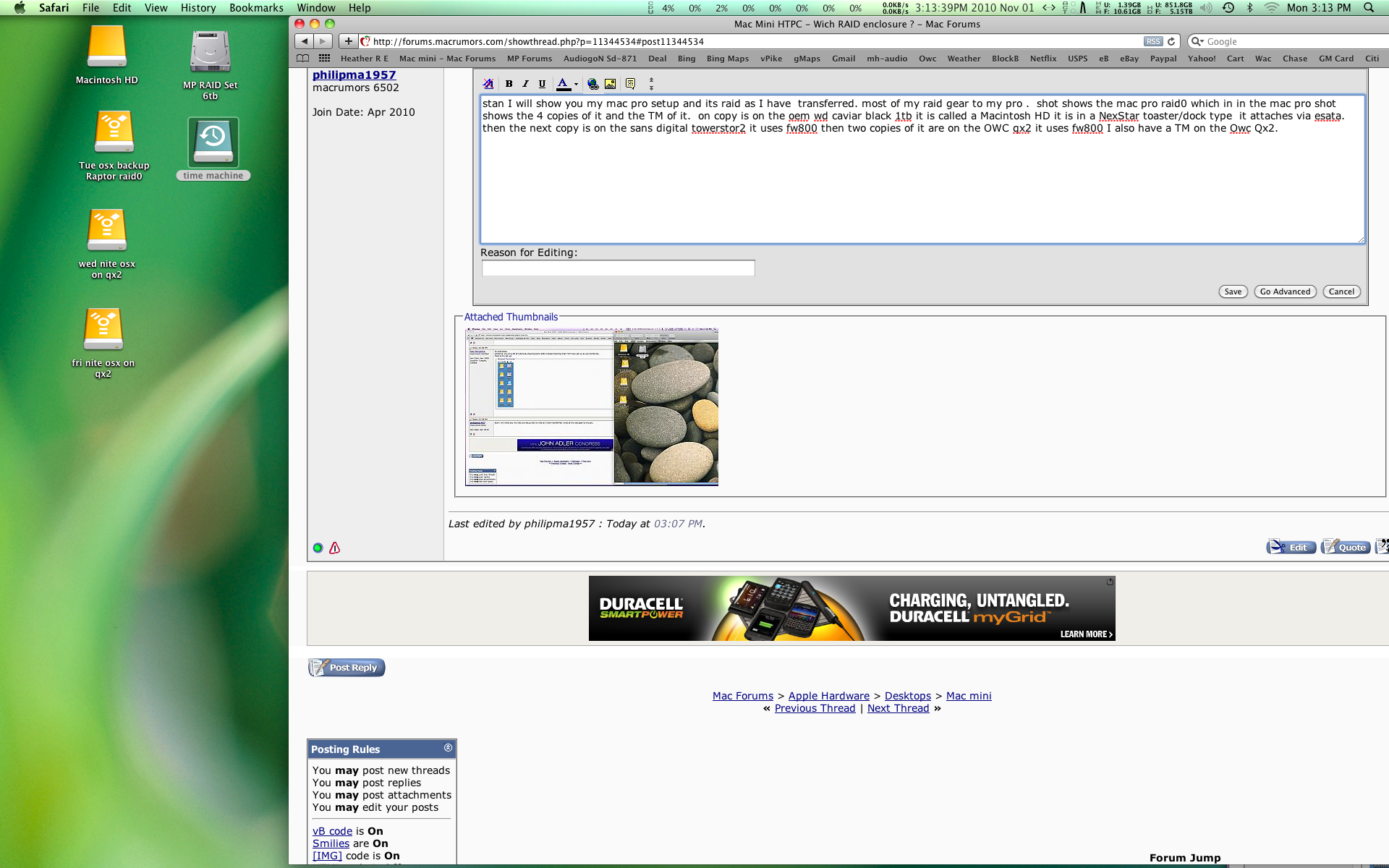
Task: Open the Bookmarks menu
Action: pos(255,8)
